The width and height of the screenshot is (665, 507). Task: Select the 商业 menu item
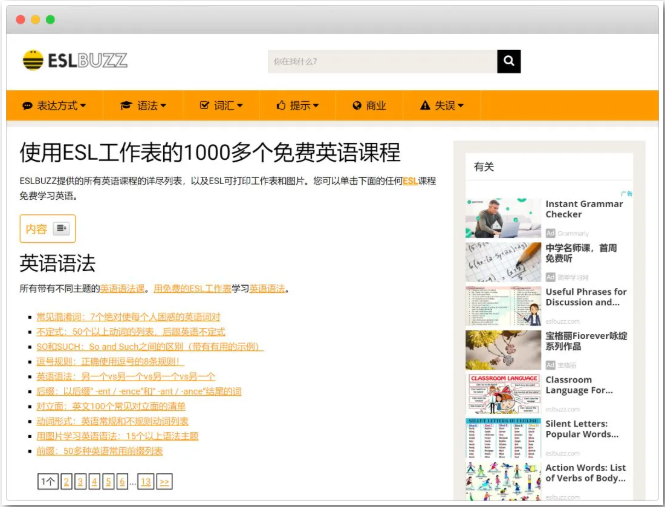376,105
